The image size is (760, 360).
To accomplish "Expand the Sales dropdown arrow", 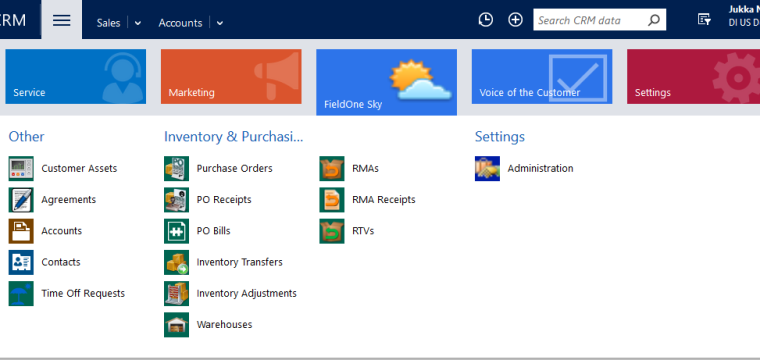I will [x=138, y=23].
